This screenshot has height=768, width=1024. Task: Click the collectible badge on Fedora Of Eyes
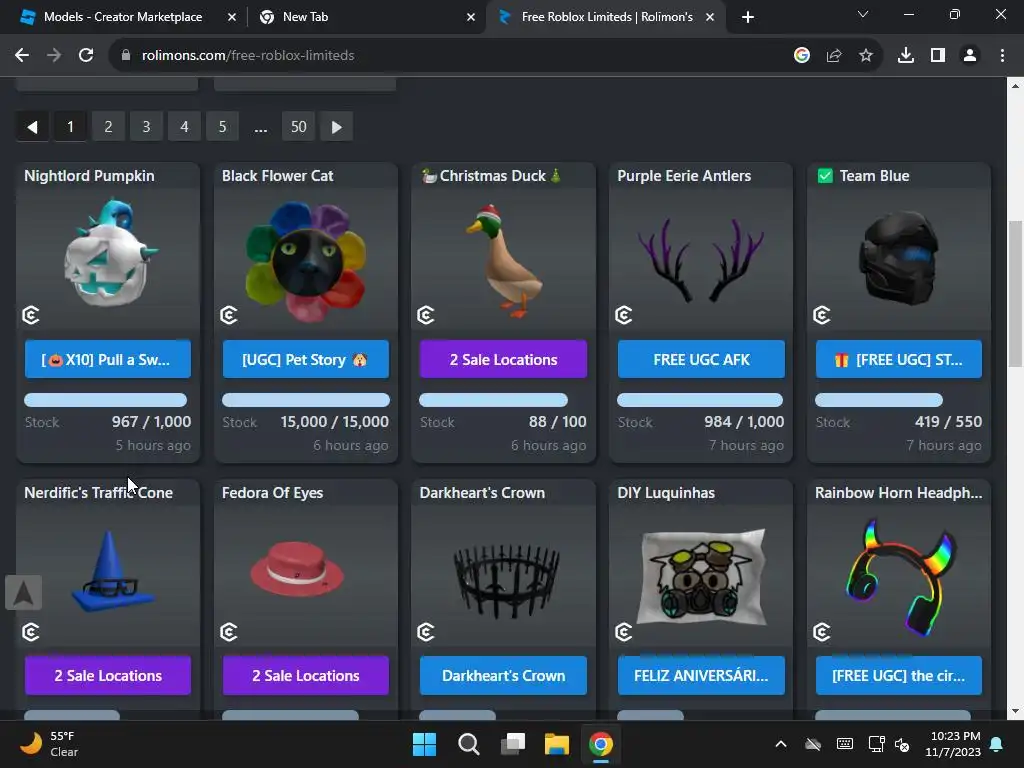click(x=229, y=632)
